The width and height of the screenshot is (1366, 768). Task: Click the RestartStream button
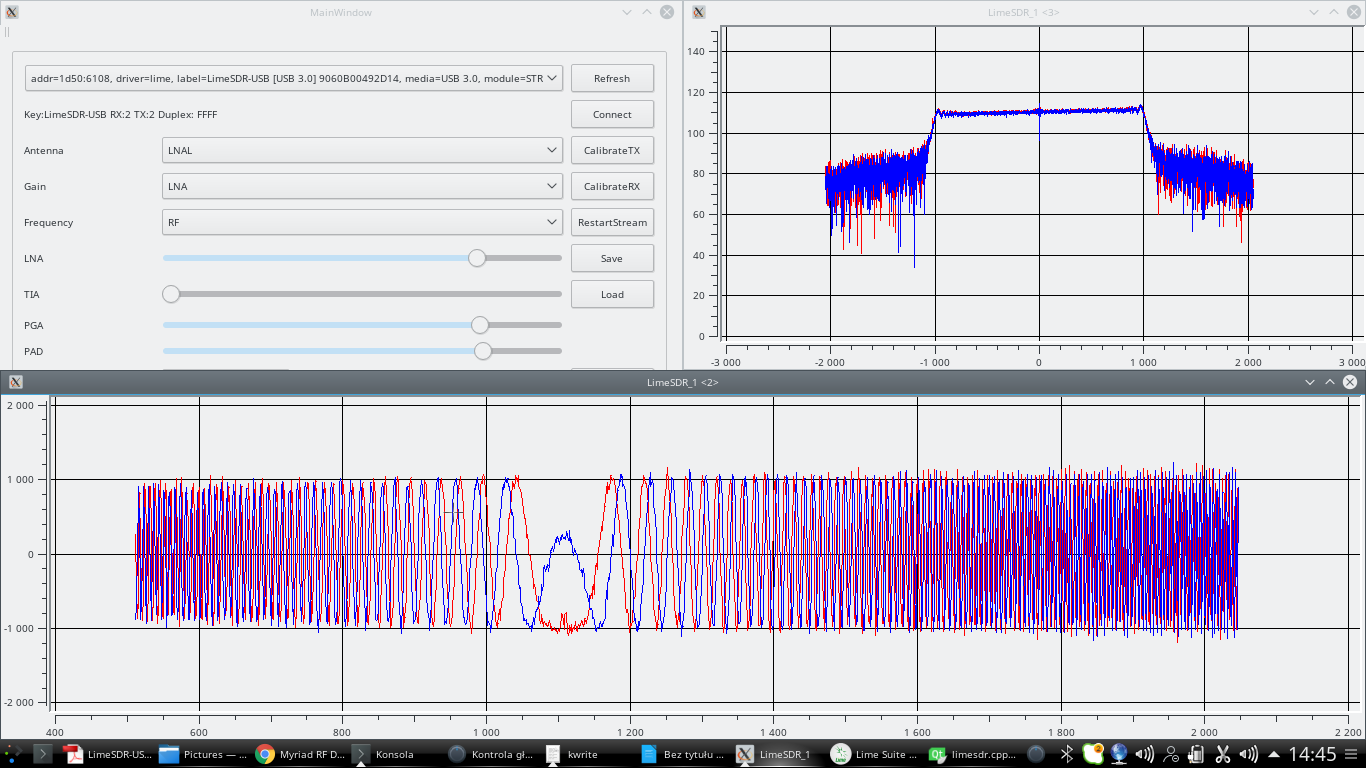(612, 222)
